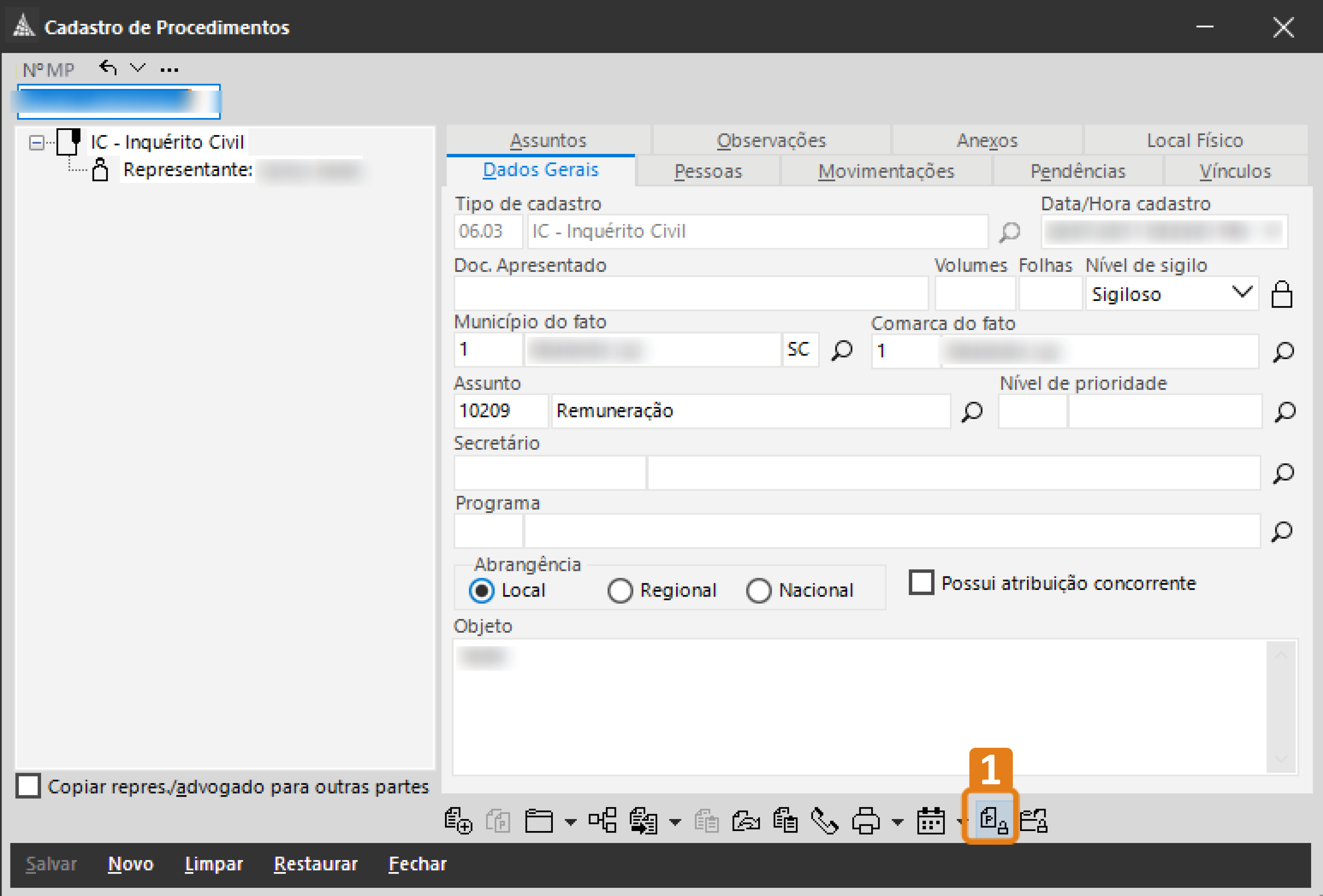This screenshot has width=1323, height=896.
Task: Click the Restaurar button
Action: pyautogui.click(x=315, y=864)
